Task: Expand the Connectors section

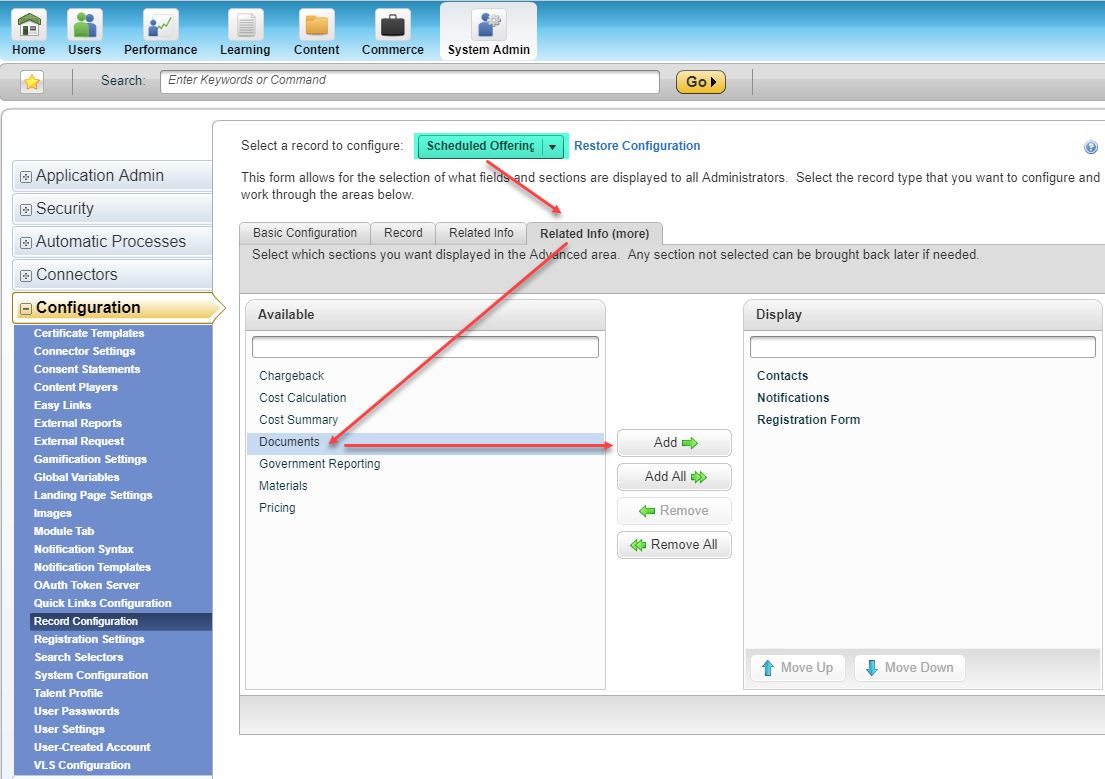Action: coord(112,275)
